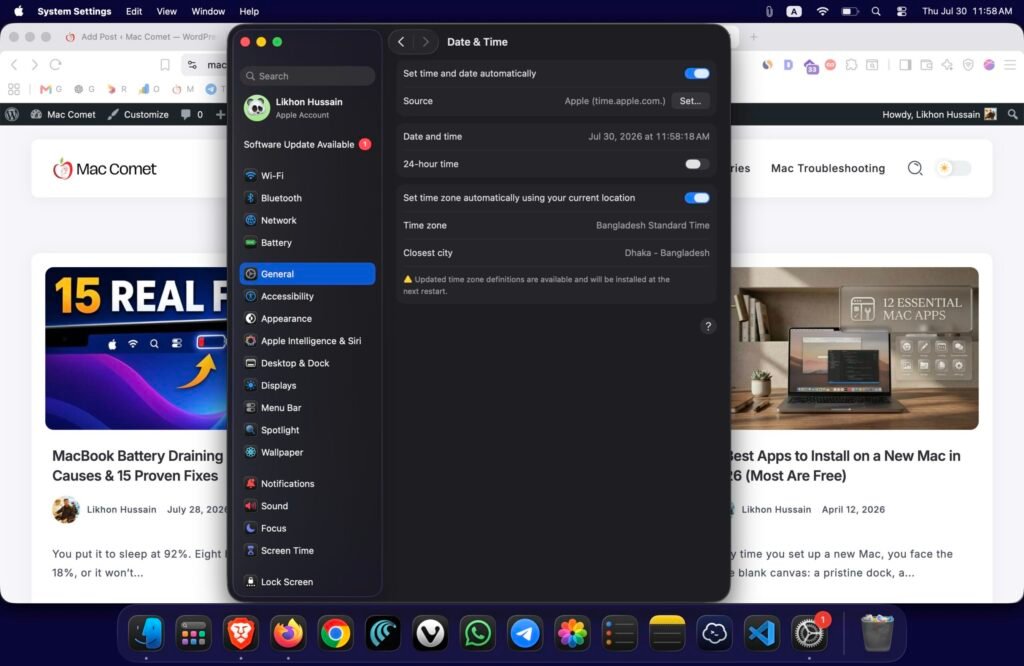This screenshot has height=666, width=1024.
Task: Click 'Bangladesh Standard Time' value
Action: click(652, 225)
